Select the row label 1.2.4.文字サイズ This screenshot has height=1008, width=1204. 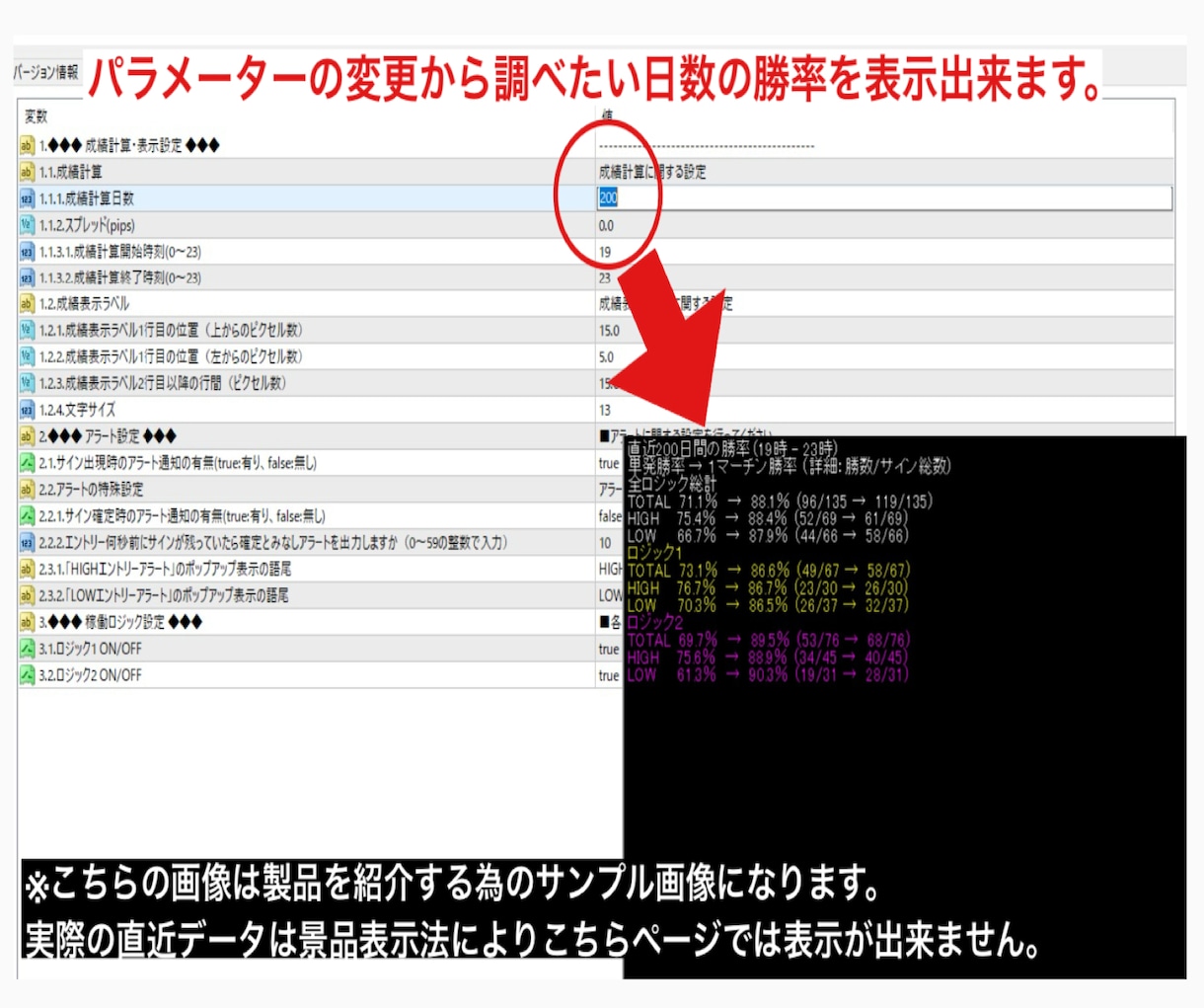coord(77,410)
